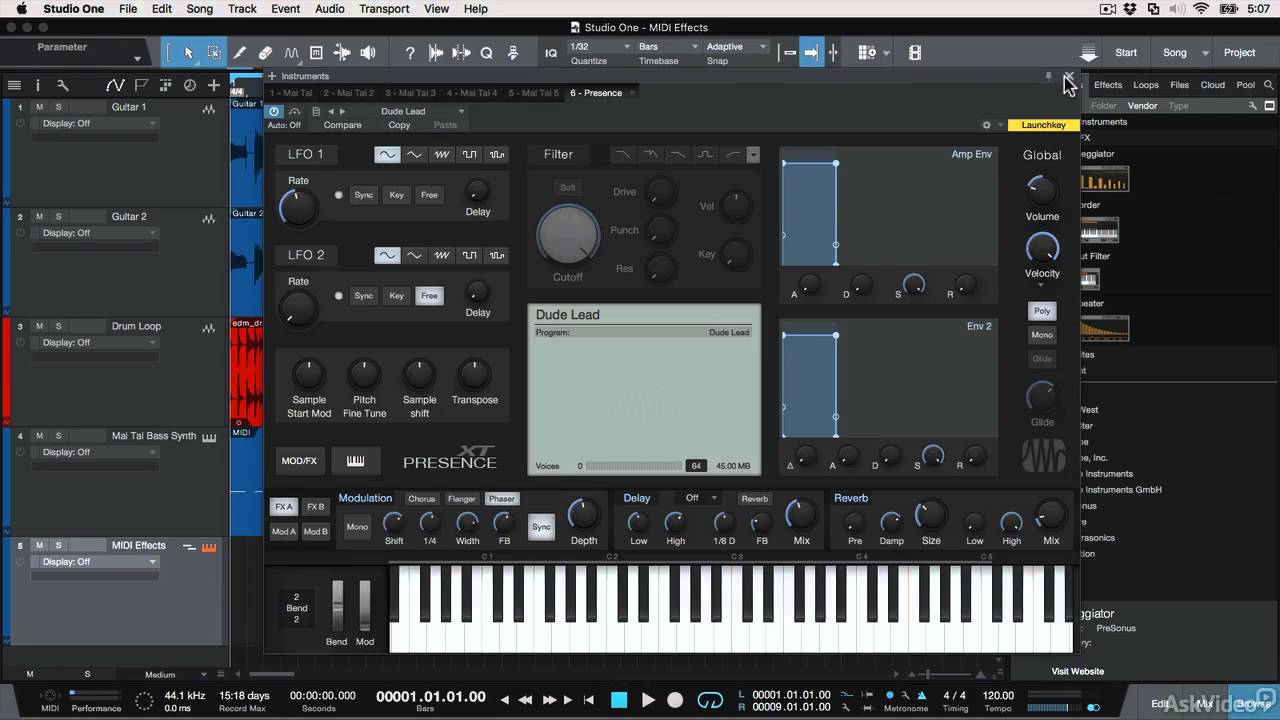Image resolution: width=1280 pixels, height=720 pixels.
Task: Mute the Guitar 1 track
Action: 39,107
